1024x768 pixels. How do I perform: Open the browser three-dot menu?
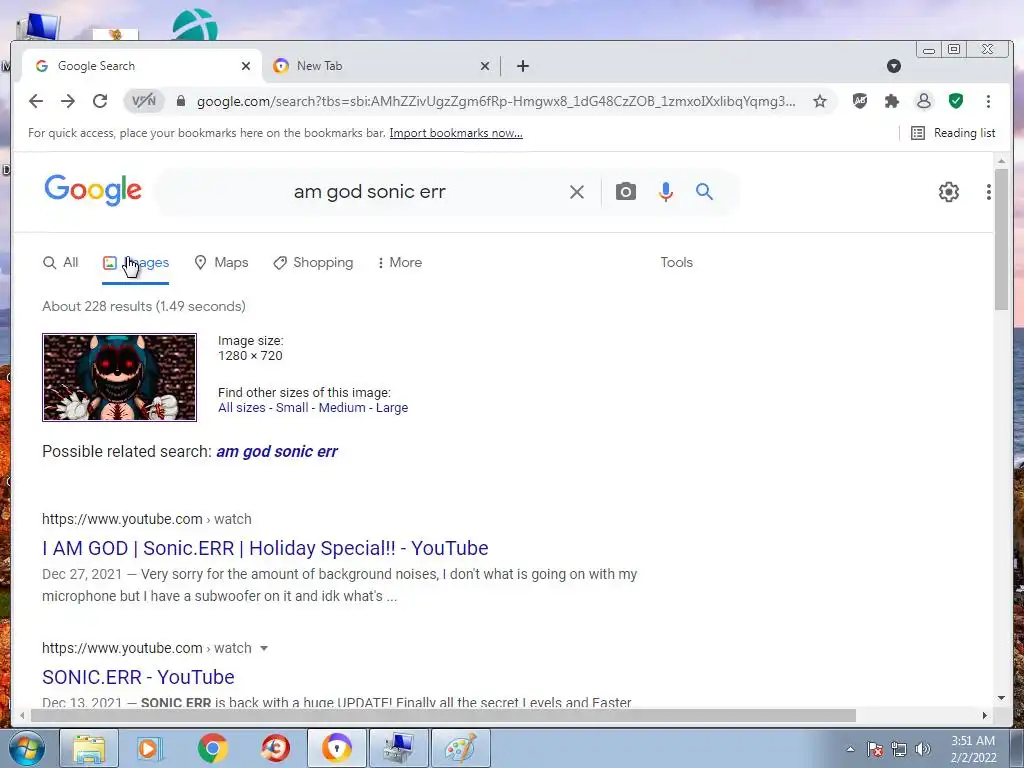[x=988, y=101]
